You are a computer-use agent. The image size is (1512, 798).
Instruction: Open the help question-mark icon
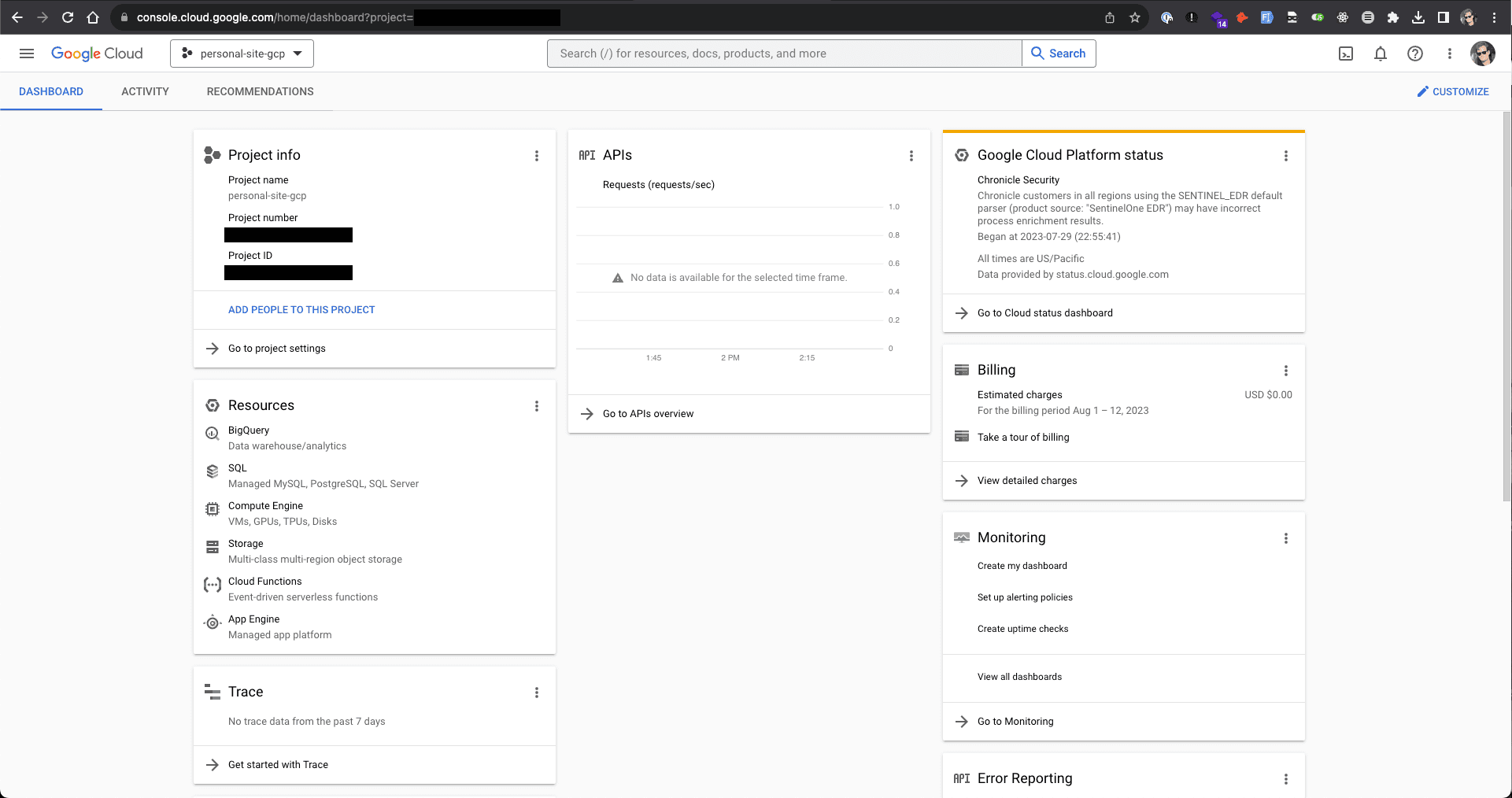[x=1415, y=54]
